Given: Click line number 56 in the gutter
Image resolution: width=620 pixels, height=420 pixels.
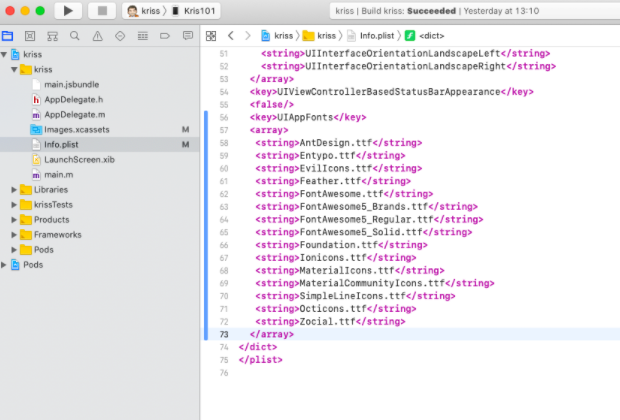Looking at the screenshot, I should [224, 117].
